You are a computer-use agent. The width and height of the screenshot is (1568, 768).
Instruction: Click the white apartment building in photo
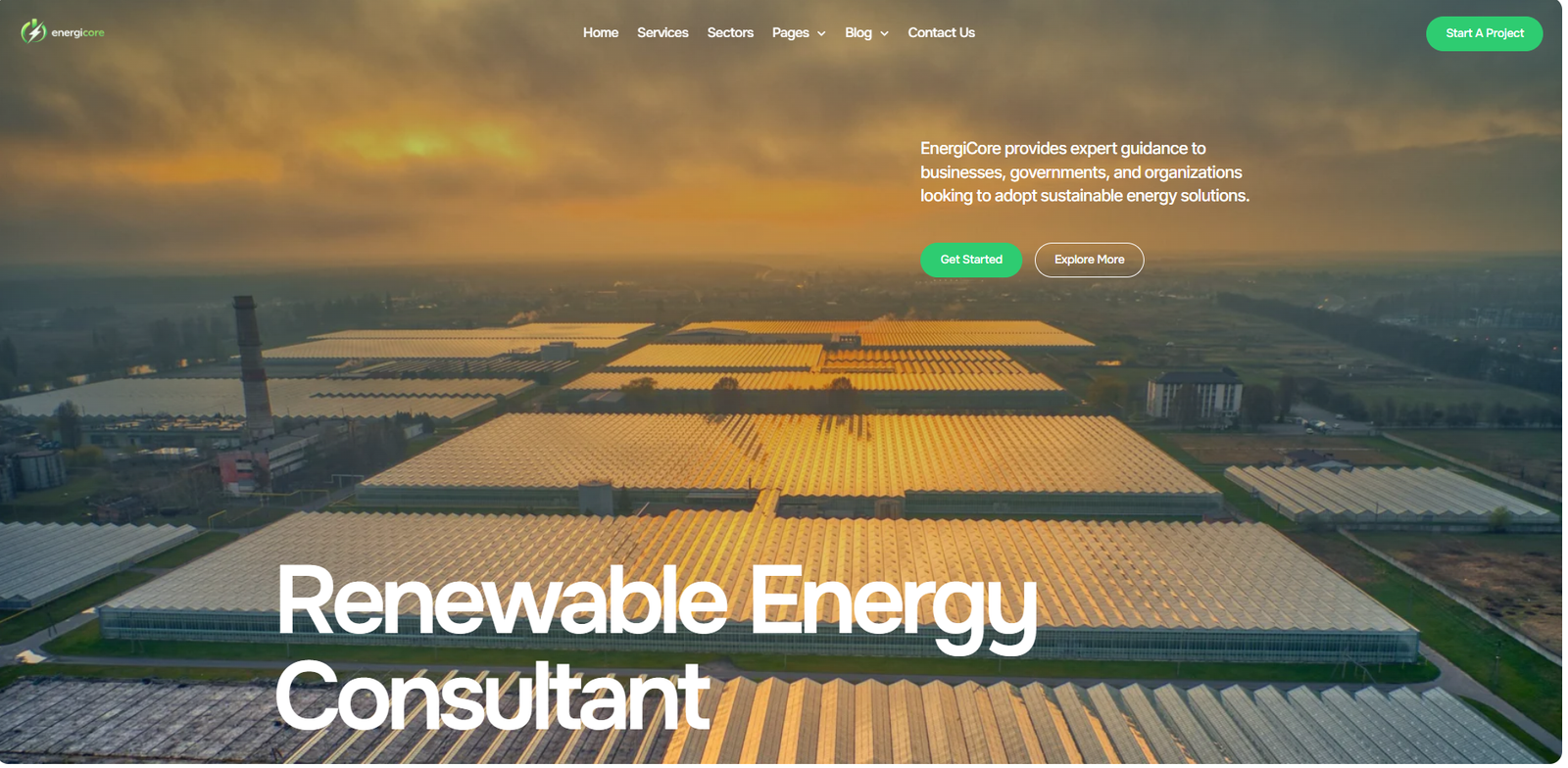click(1194, 395)
